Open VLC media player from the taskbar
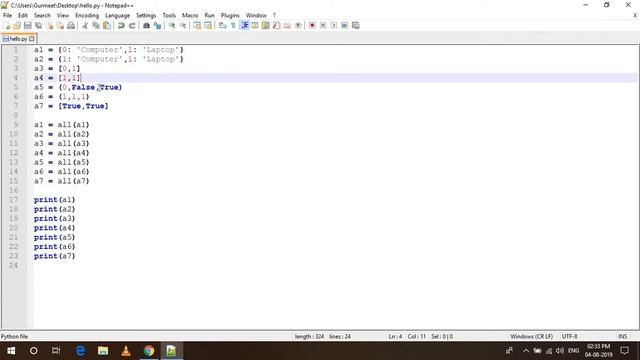This screenshot has height=360, width=640. tap(126, 351)
